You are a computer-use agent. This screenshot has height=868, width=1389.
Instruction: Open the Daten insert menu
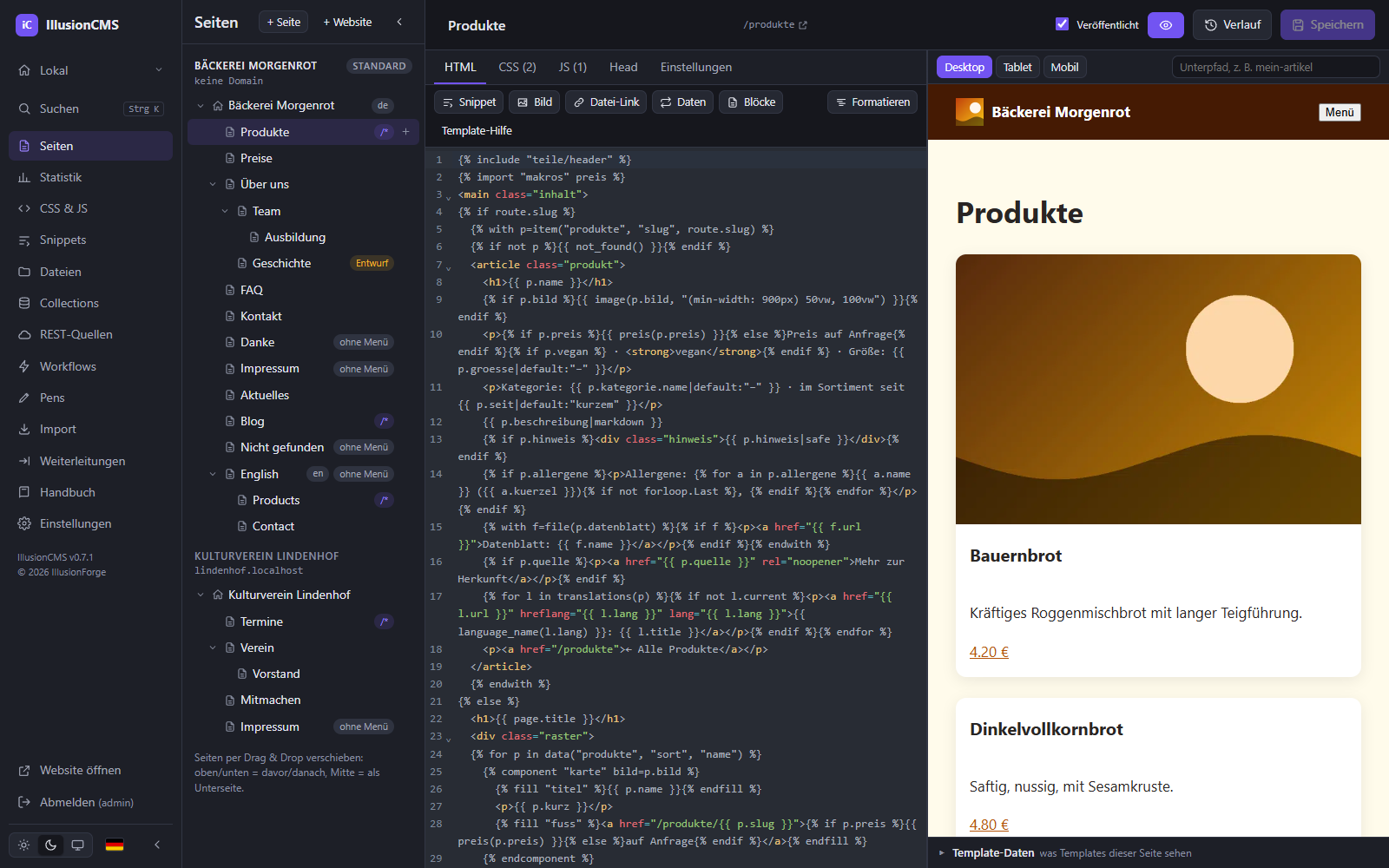(x=682, y=102)
